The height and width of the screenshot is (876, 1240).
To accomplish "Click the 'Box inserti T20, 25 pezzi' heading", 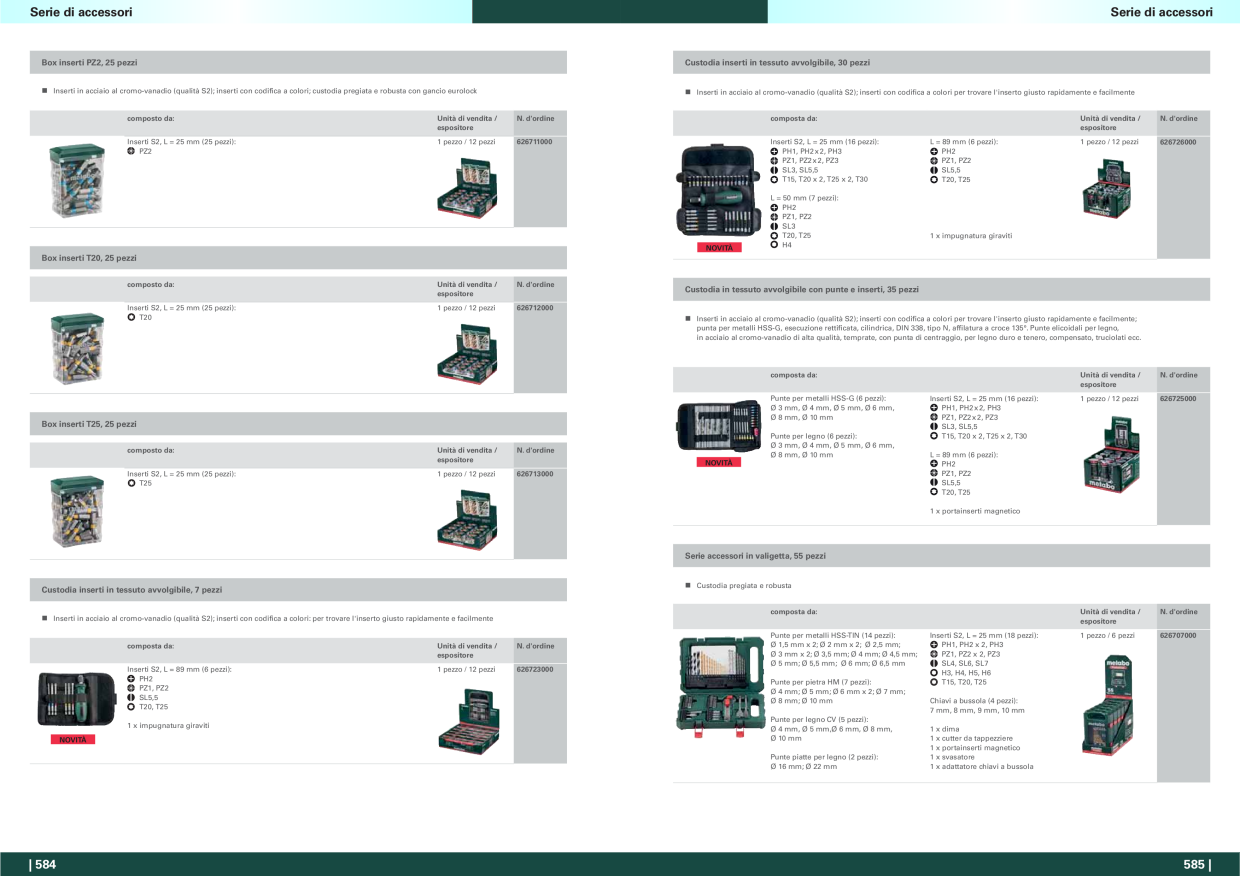I will (x=89, y=258).
